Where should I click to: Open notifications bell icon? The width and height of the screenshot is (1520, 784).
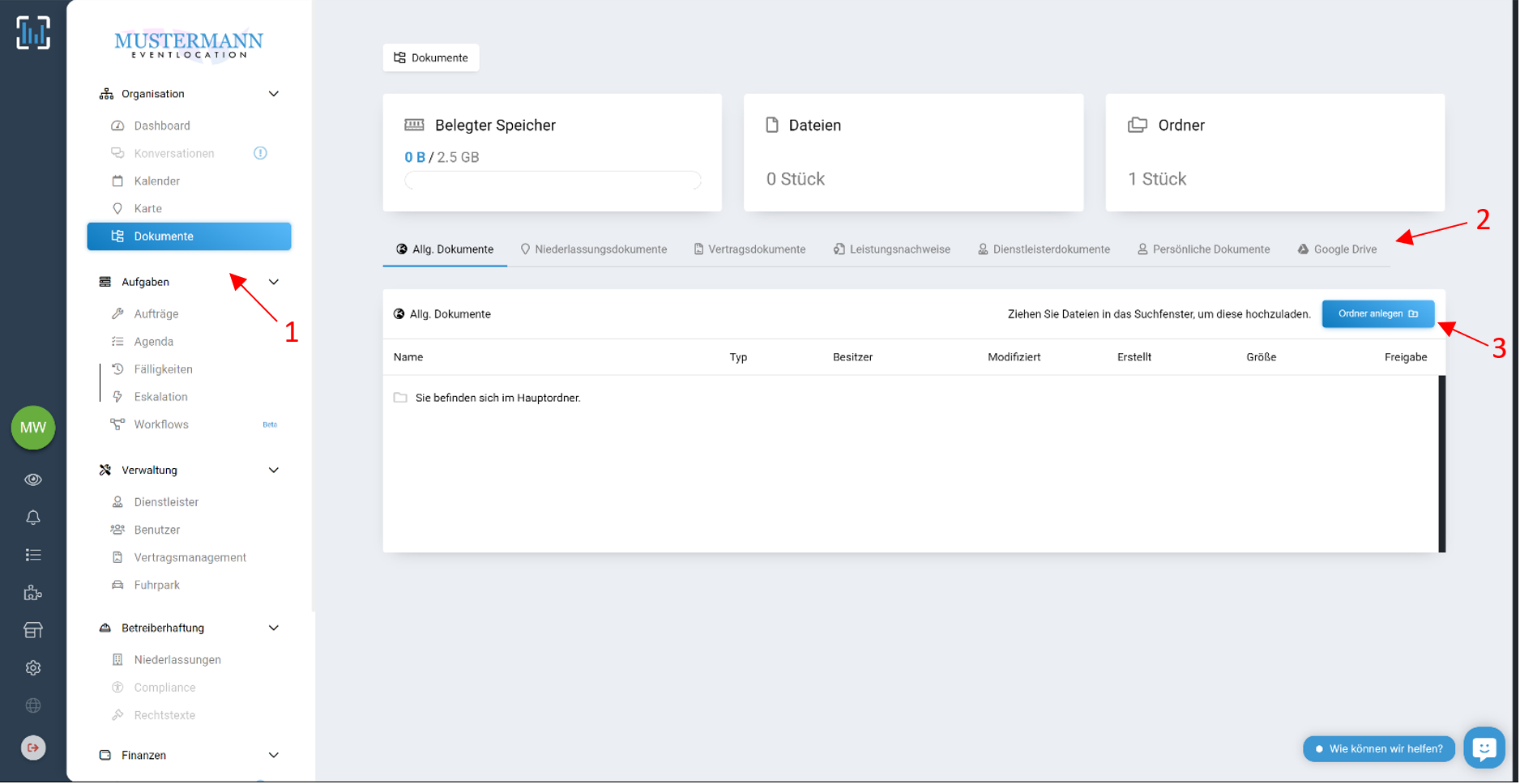pos(33,518)
